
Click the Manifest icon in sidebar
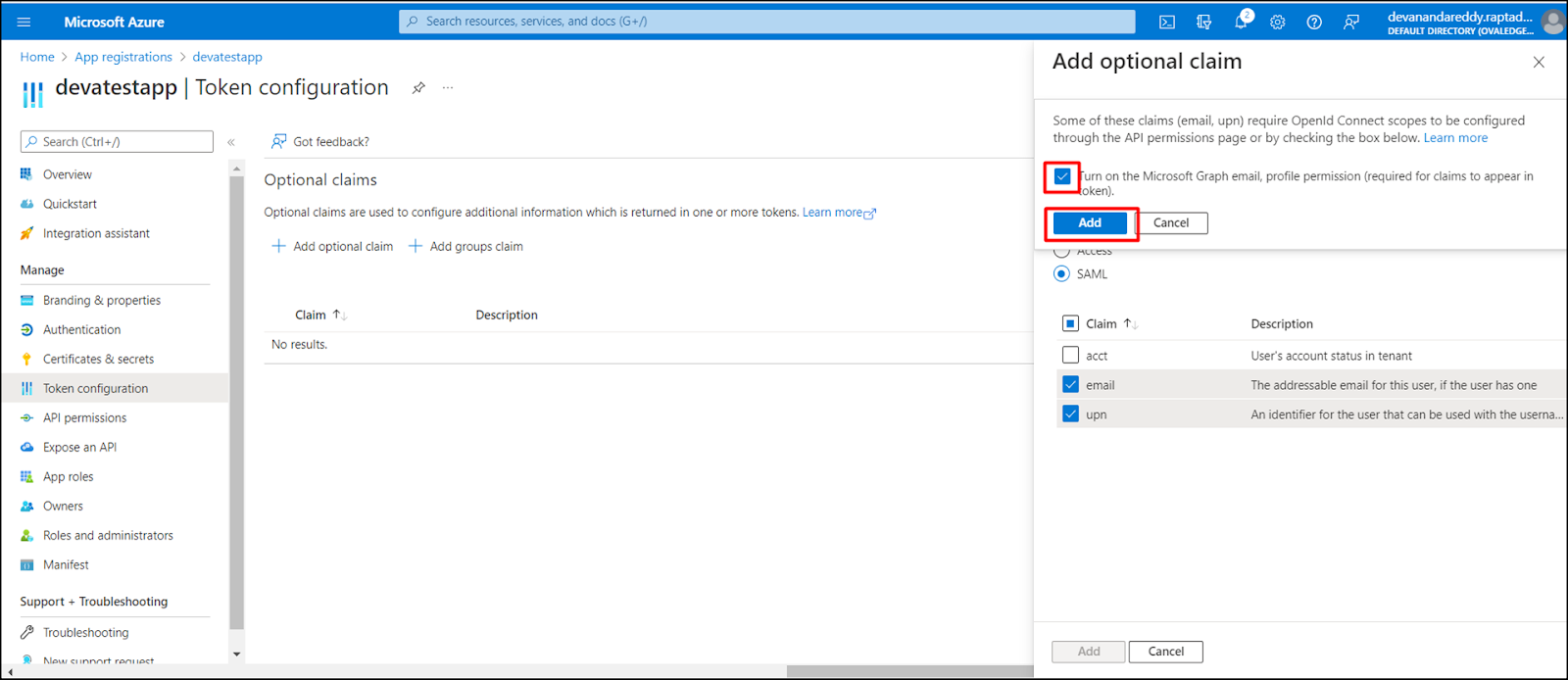coord(26,564)
